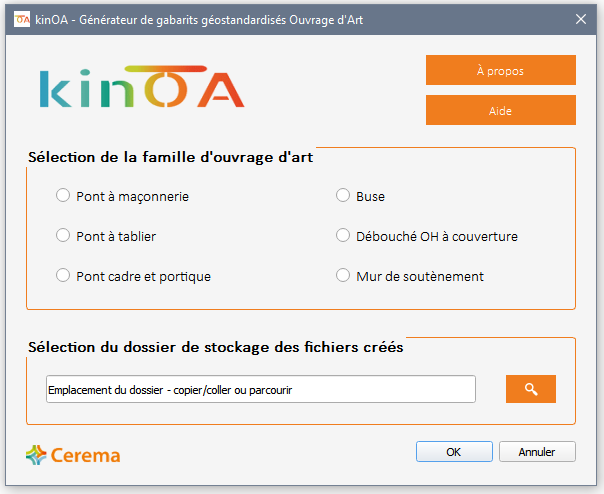Click the large kinOA logo
The width and height of the screenshot is (604, 494).
tap(142, 88)
